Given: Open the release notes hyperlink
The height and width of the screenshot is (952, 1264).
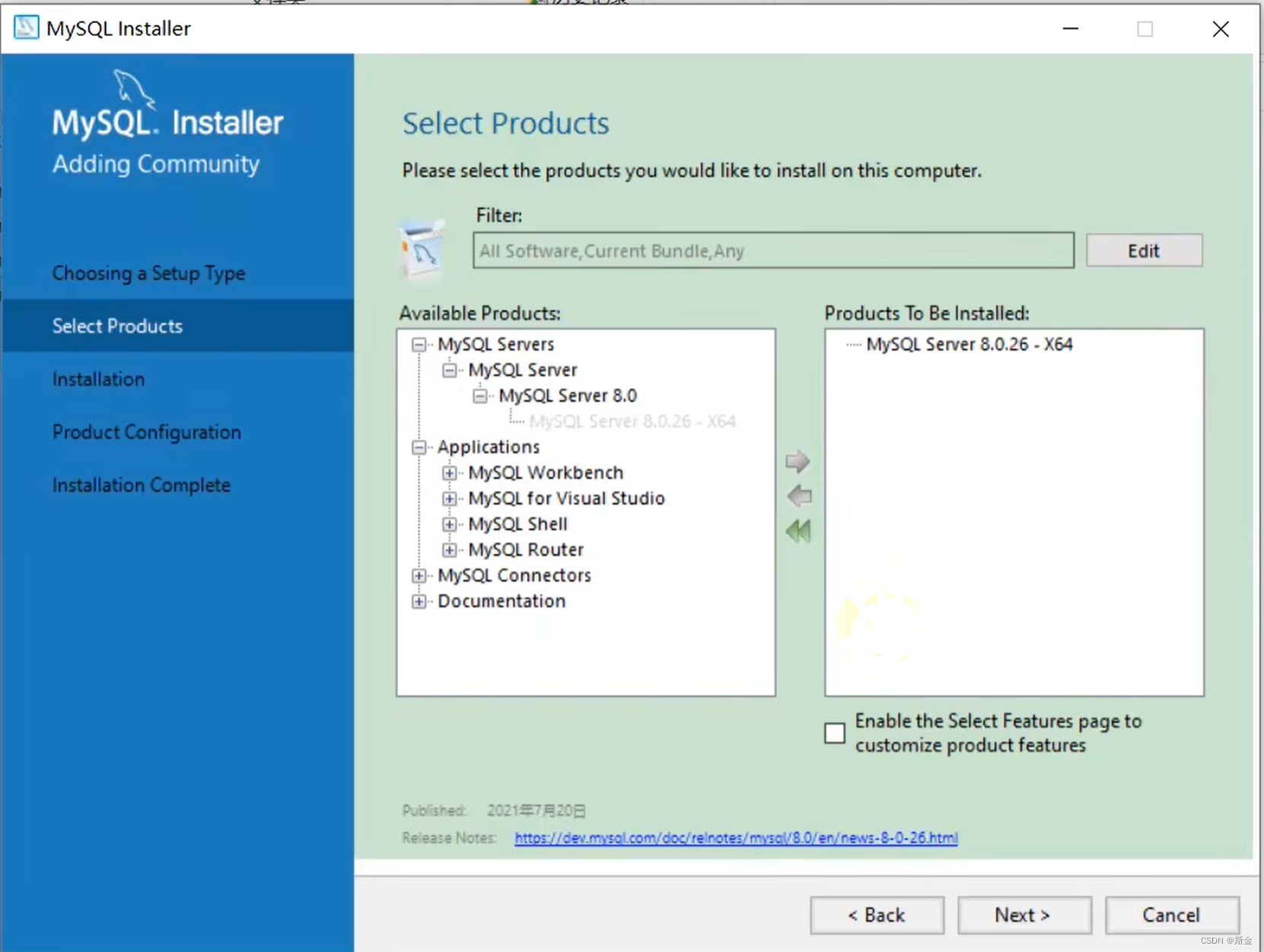Looking at the screenshot, I should [x=735, y=838].
